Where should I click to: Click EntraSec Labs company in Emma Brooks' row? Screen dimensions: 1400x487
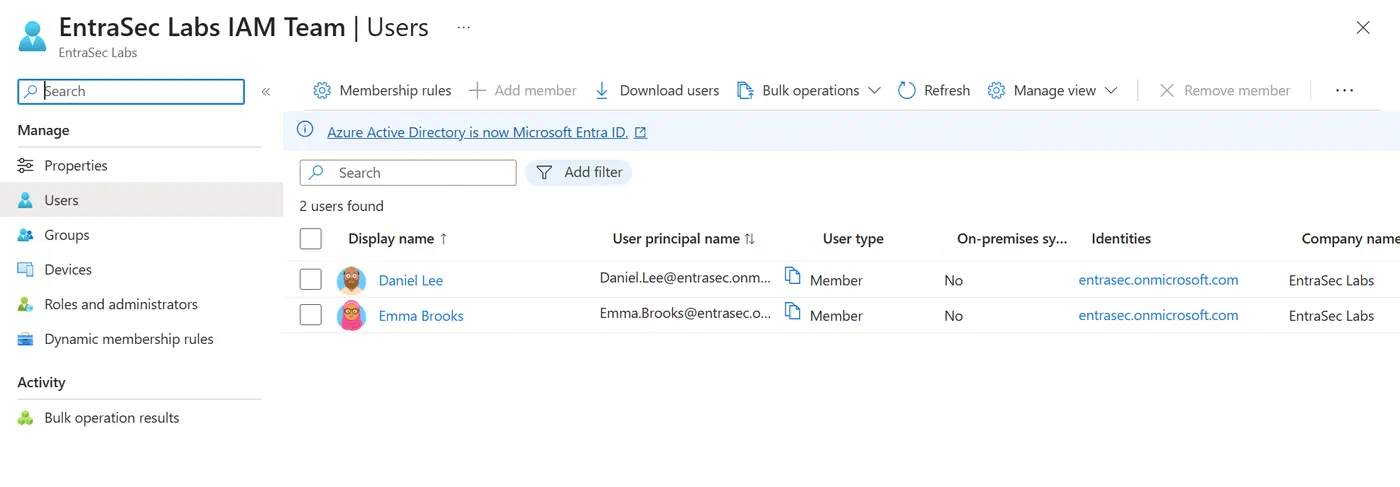[1331, 315]
